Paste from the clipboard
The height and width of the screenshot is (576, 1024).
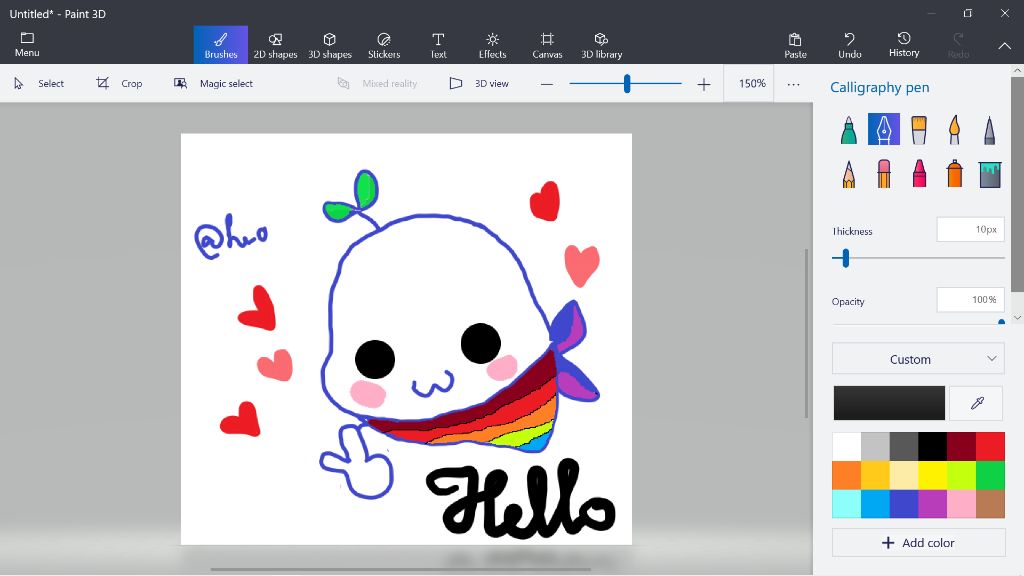tap(795, 45)
